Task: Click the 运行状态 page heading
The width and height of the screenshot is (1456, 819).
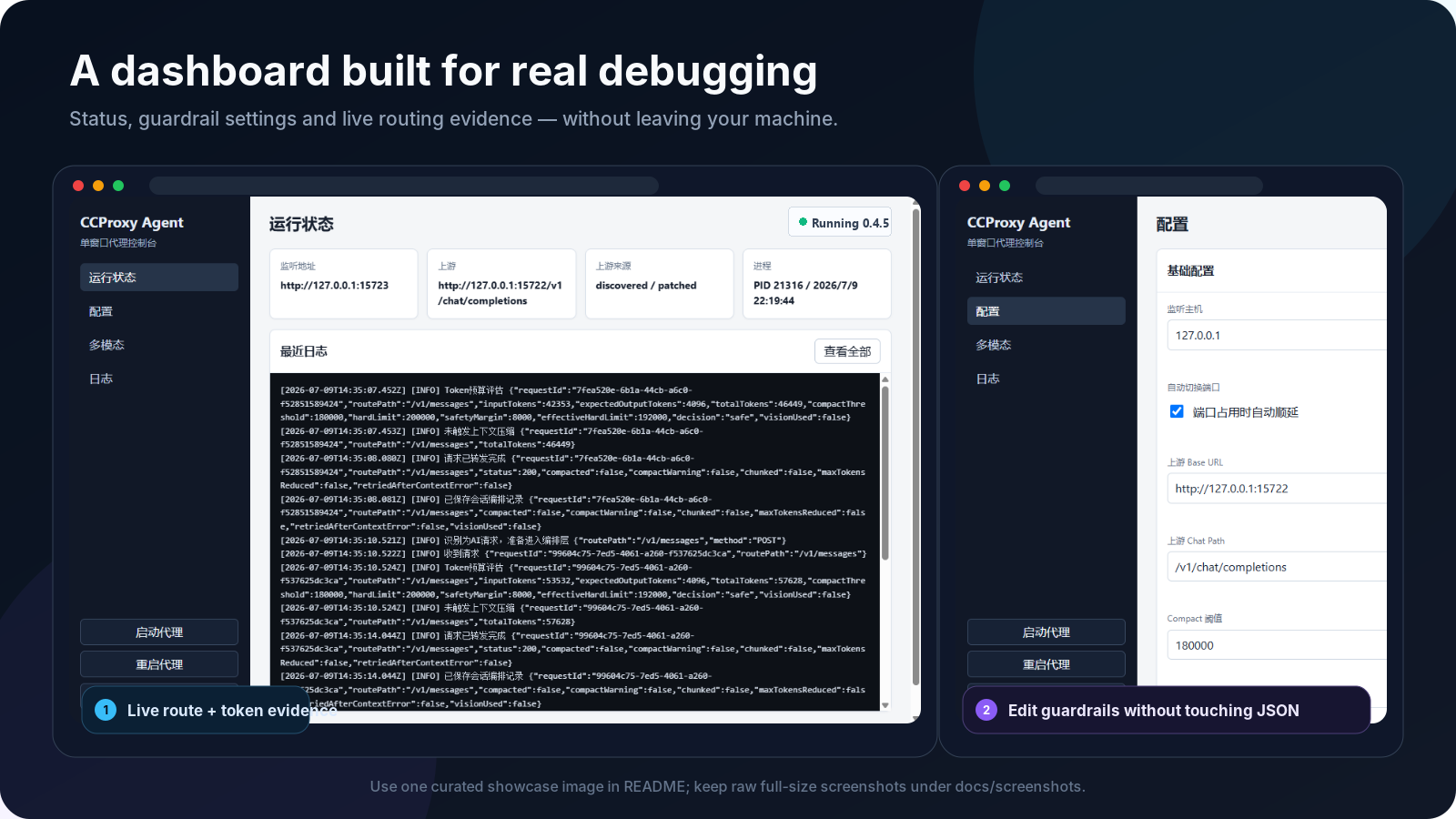Action: point(301,224)
